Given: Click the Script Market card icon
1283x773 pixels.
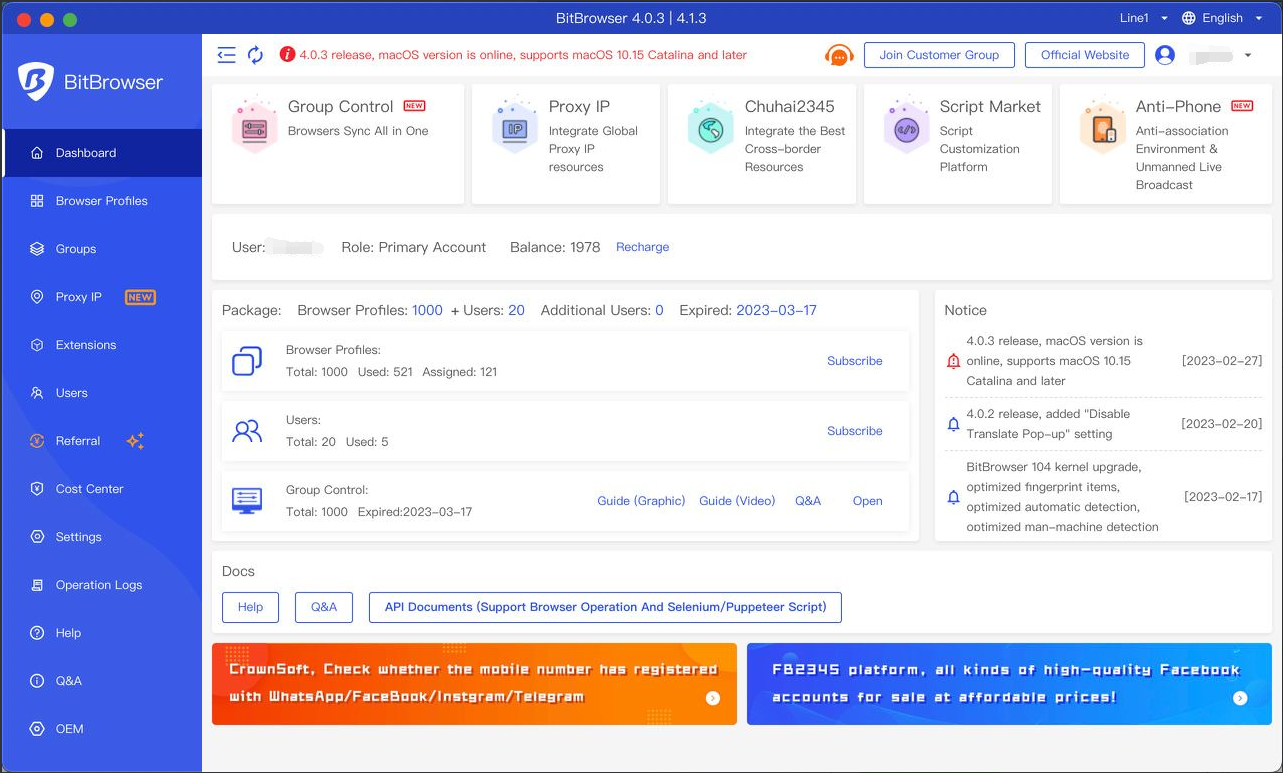Looking at the screenshot, I should pyautogui.click(x=906, y=125).
